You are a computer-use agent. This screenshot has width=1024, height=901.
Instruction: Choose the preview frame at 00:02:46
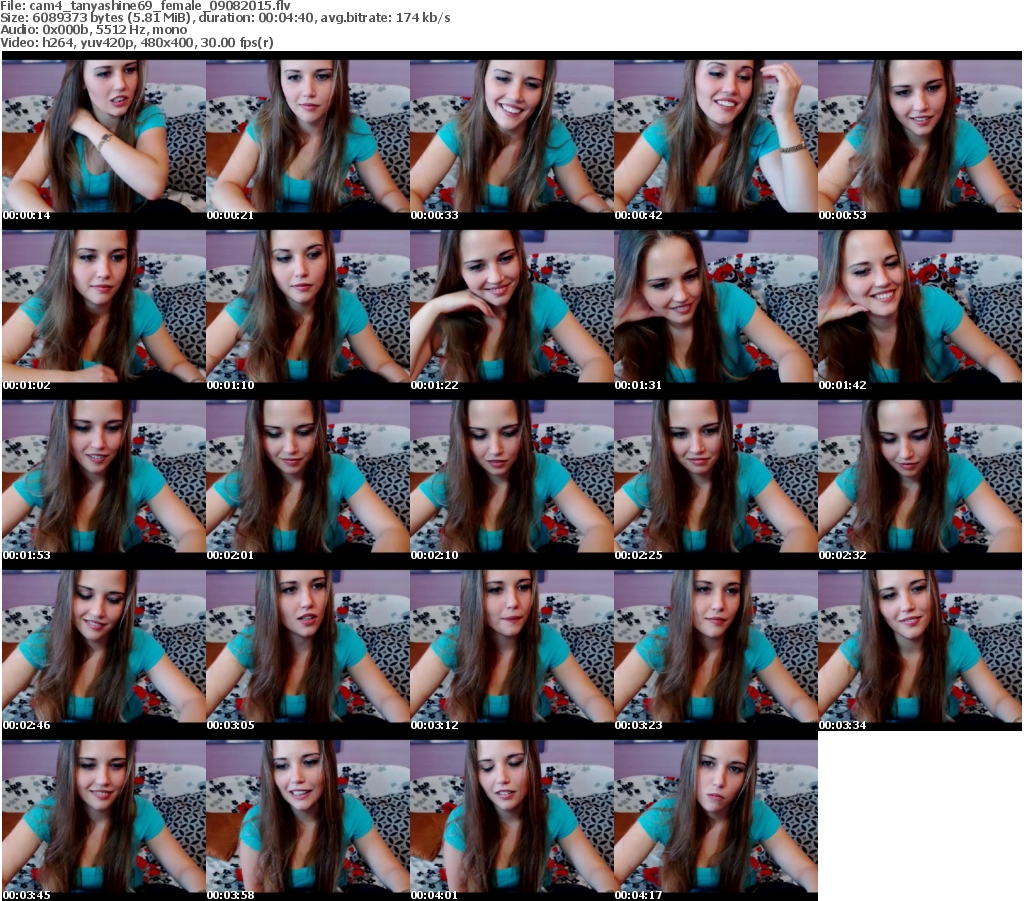point(104,647)
